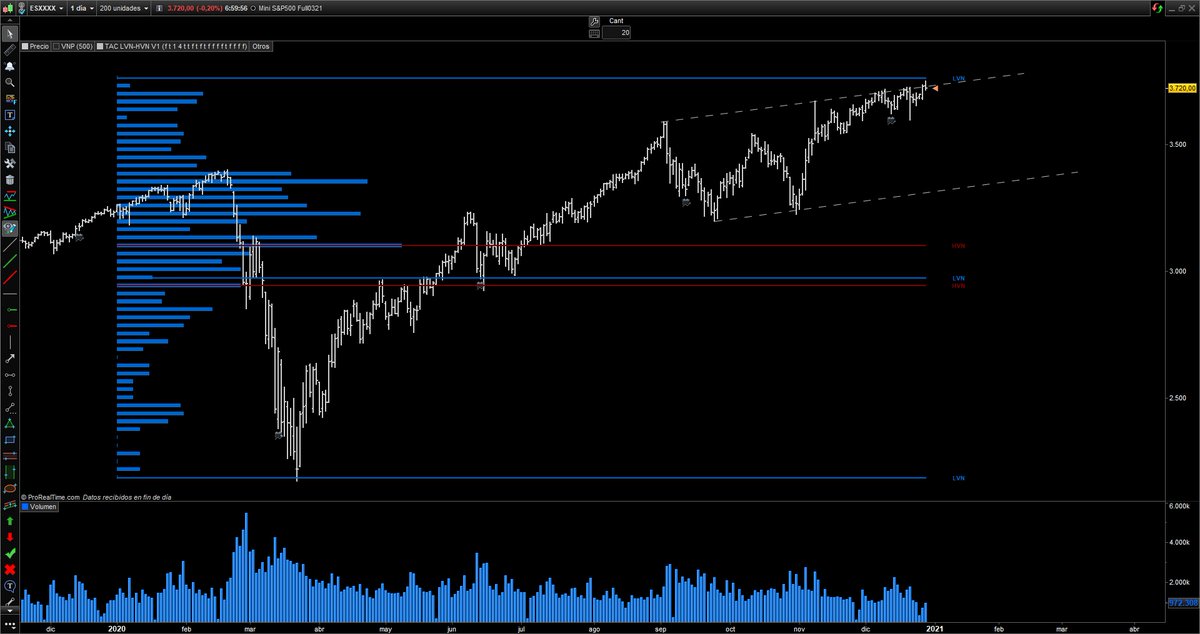Toggle the Volumen indicator label
The width and height of the screenshot is (1200, 634).
point(38,507)
